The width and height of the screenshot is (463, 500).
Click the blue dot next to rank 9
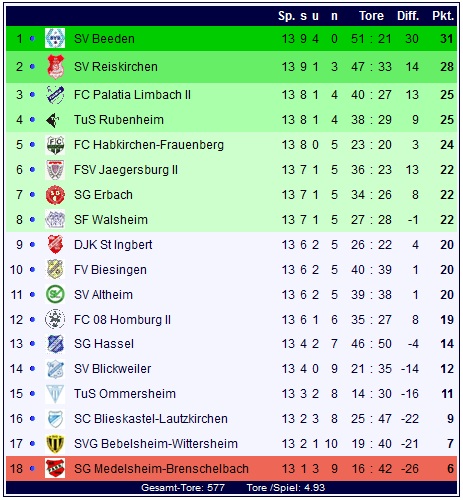[x=32, y=245]
